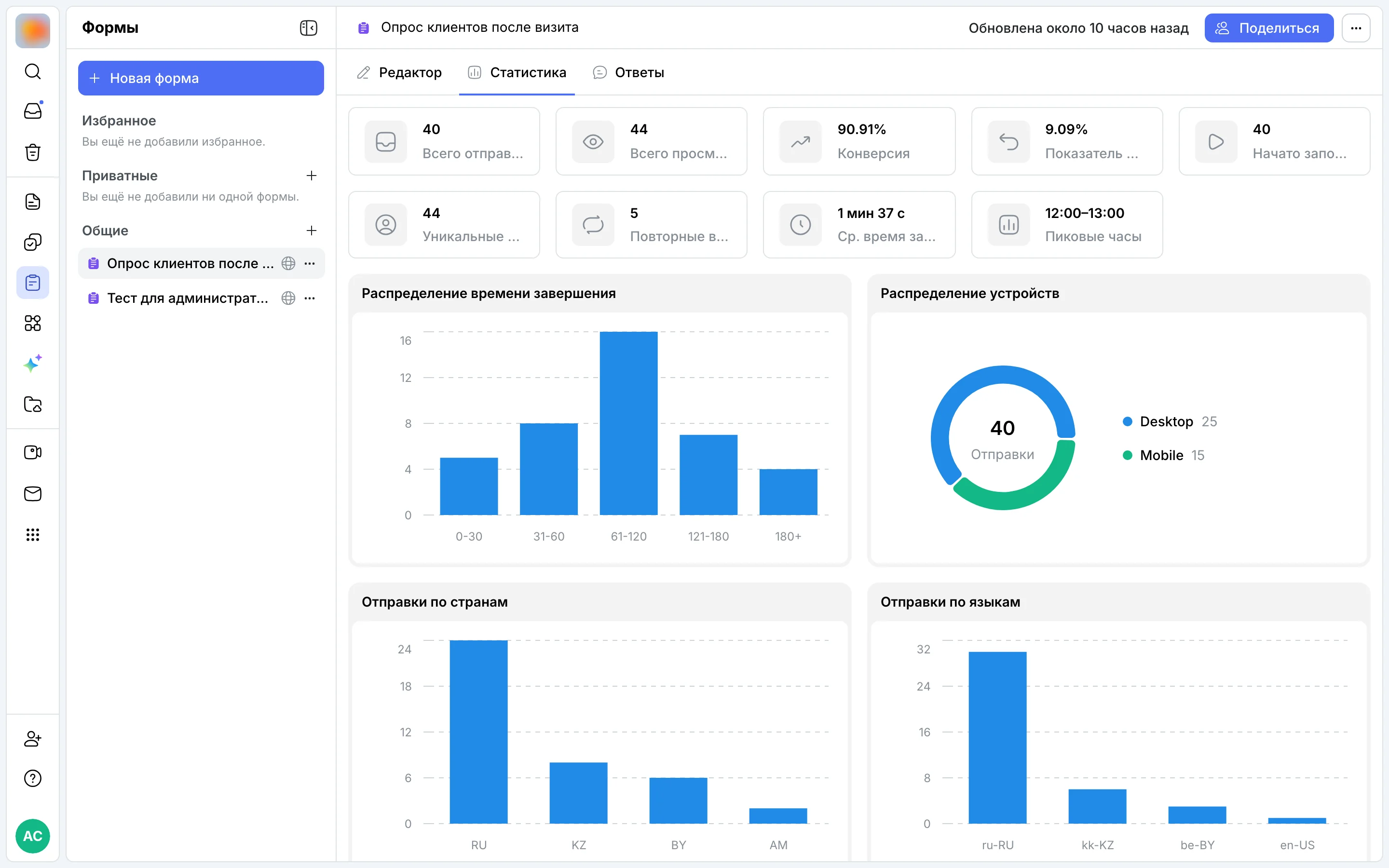Open Тест для администрат form in list

(x=202, y=298)
